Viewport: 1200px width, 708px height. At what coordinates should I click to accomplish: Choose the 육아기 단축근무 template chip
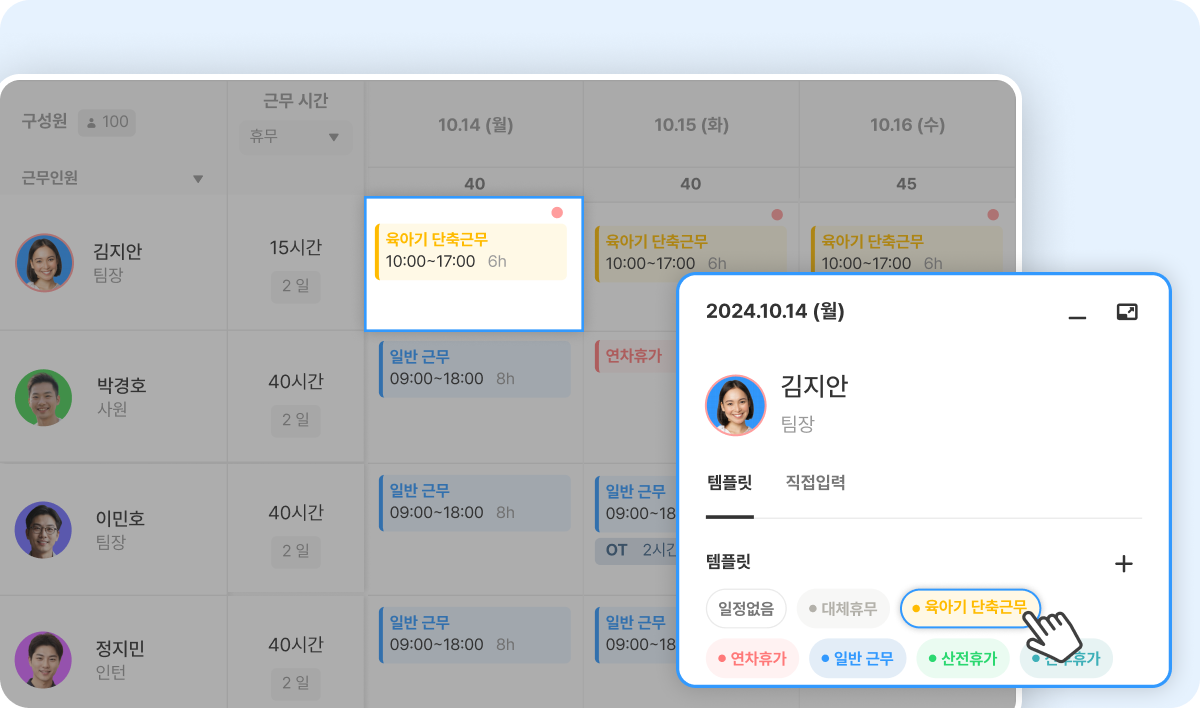point(970,607)
